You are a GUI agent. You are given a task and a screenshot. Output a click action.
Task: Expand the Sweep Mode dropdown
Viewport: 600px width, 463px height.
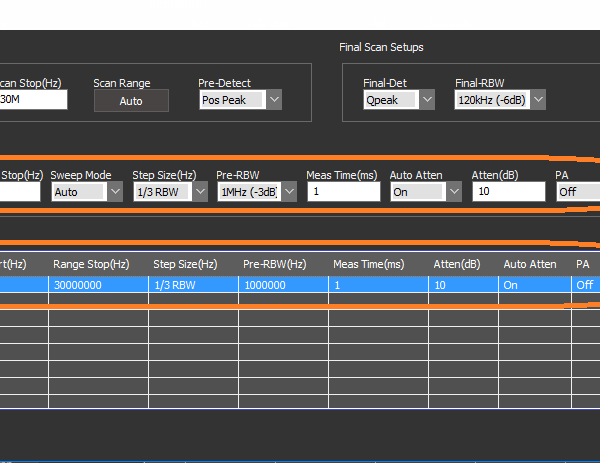[x=115, y=192]
